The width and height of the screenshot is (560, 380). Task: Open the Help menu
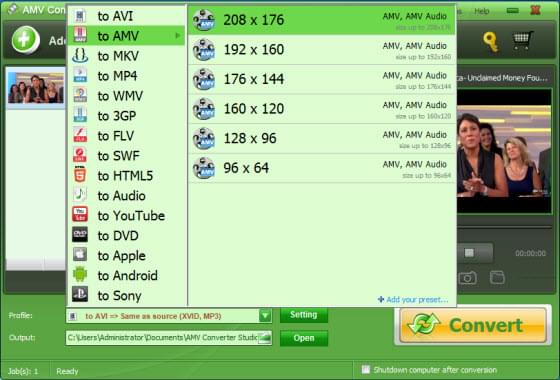(x=481, y=11)
